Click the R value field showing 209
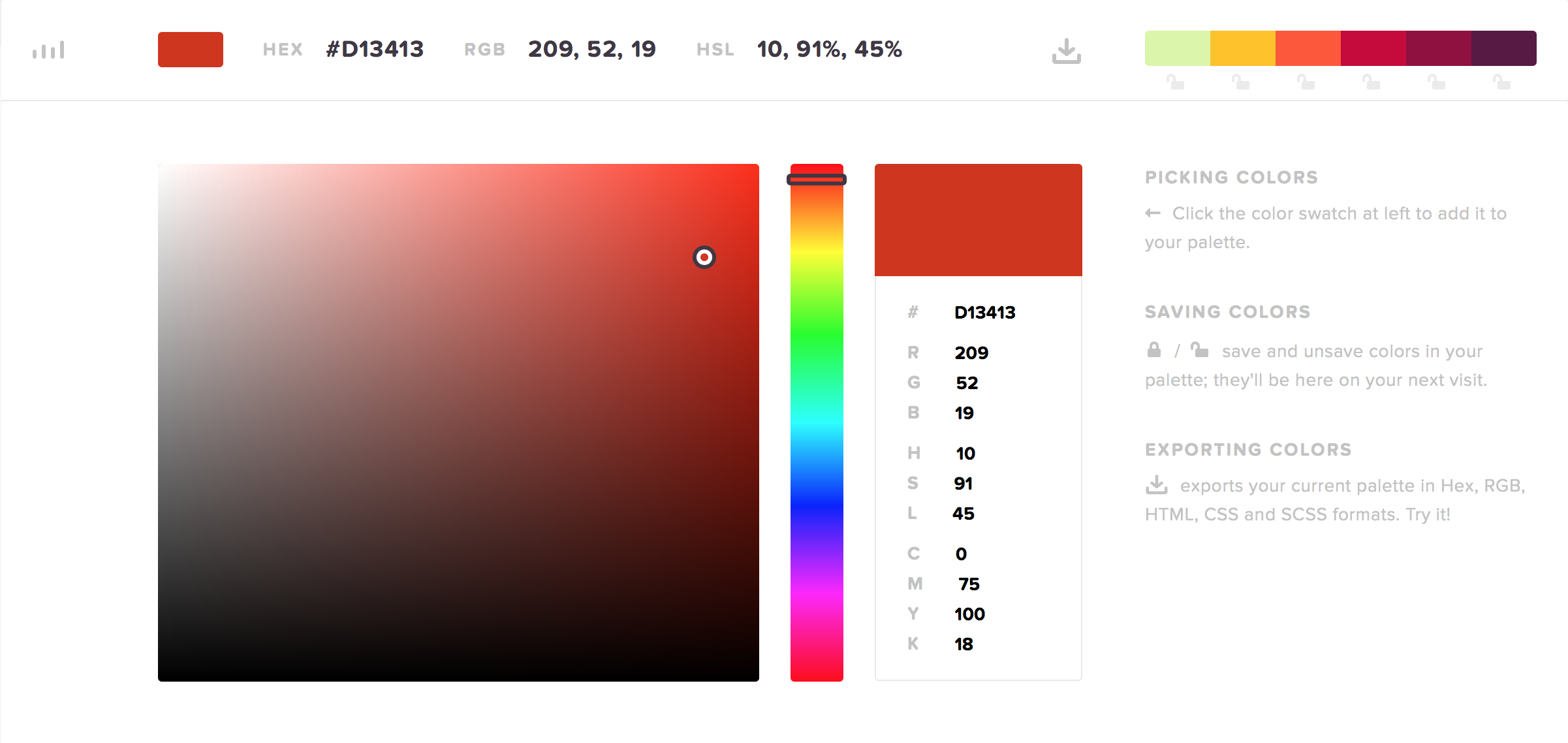 (971, 353)
